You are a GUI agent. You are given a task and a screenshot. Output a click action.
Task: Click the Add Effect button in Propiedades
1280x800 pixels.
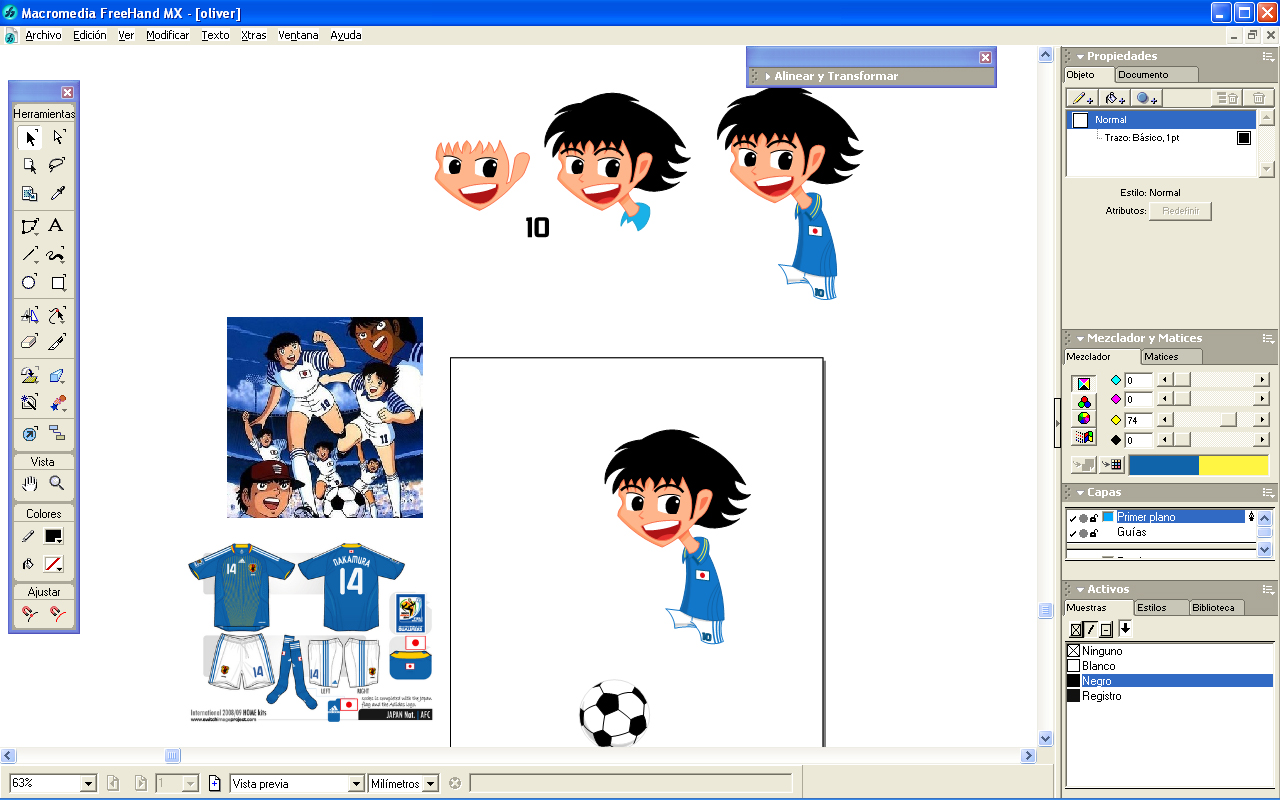(x=1147, y=98)
